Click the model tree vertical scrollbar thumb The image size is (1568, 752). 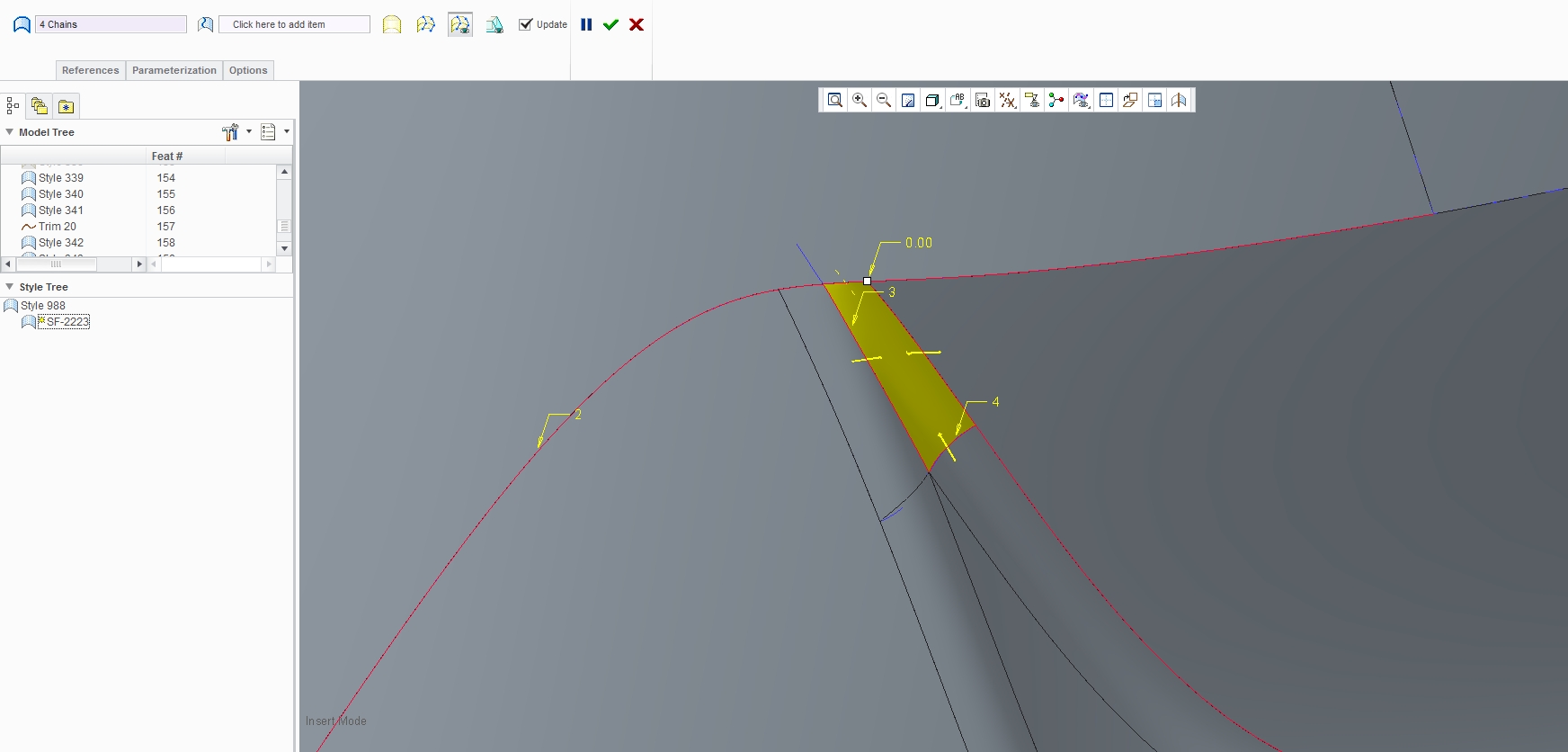[x=285, y=227]
